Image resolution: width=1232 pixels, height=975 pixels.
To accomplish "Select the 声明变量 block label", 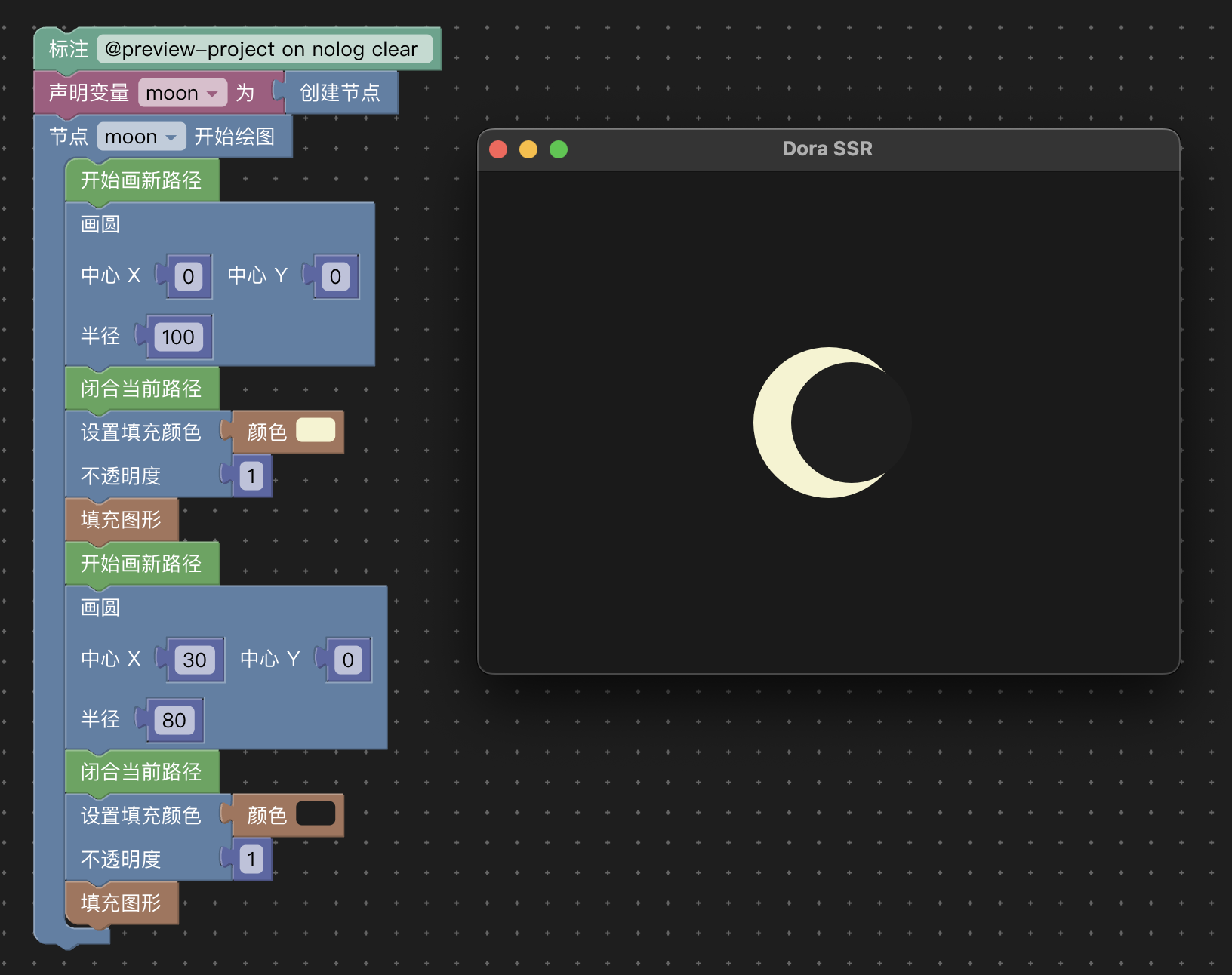I will (89, 93).
